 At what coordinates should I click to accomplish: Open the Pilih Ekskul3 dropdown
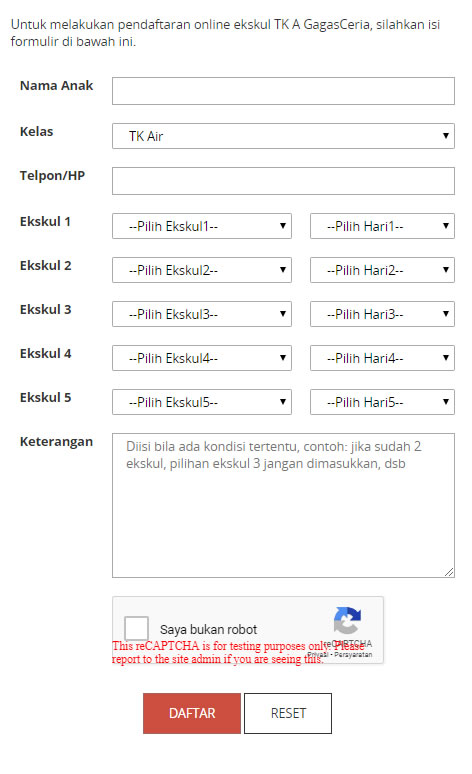click(201, 314)
